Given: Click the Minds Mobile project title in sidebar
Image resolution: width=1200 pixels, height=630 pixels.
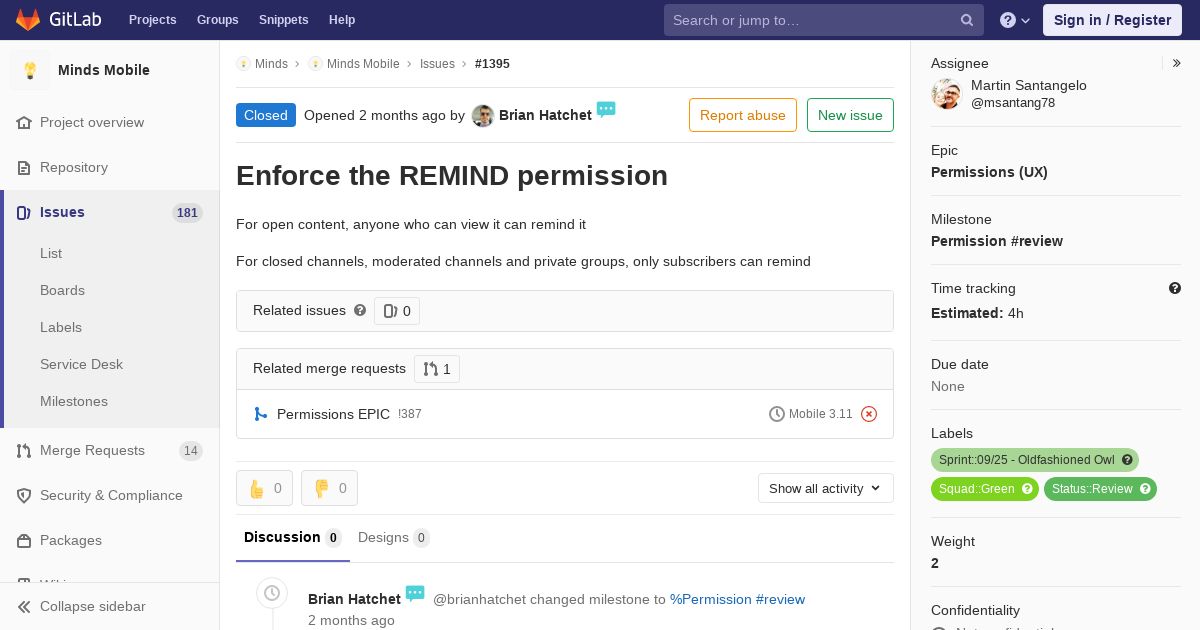Looking at the screenshot, I should (104, 70).
